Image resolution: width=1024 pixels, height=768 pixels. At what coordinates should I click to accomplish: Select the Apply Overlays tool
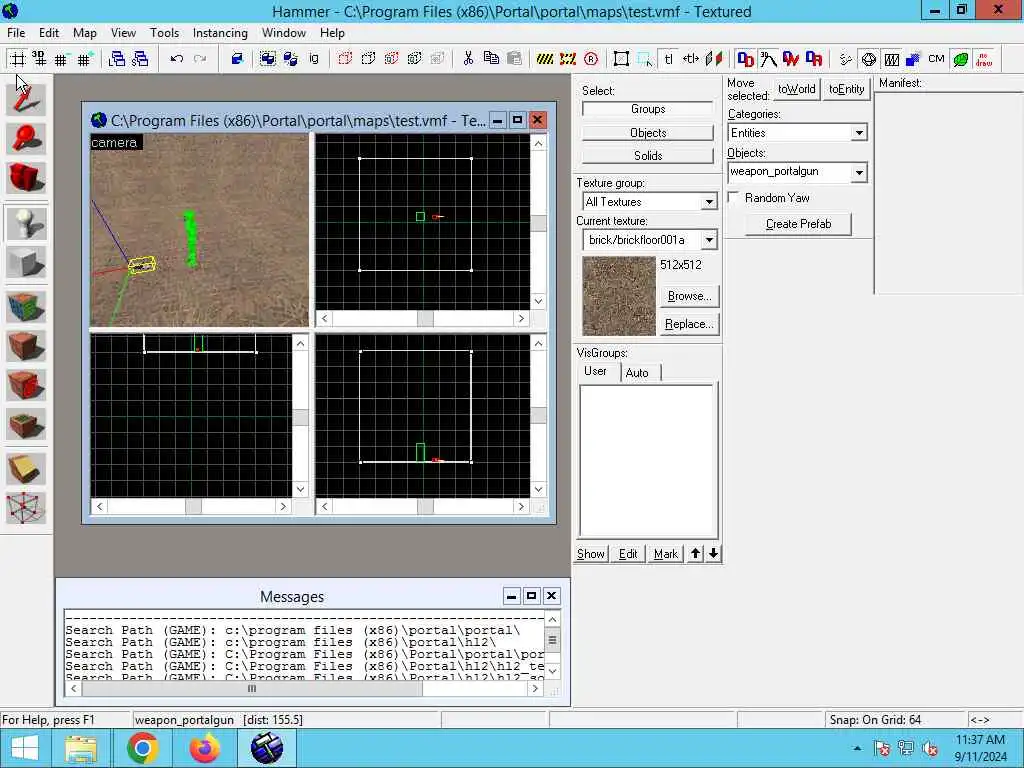[26, 424]
